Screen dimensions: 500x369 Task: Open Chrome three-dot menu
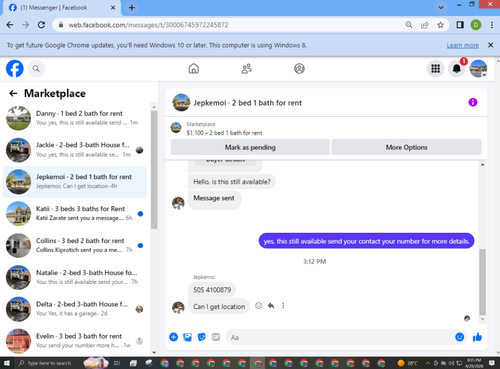coord(492,25)
